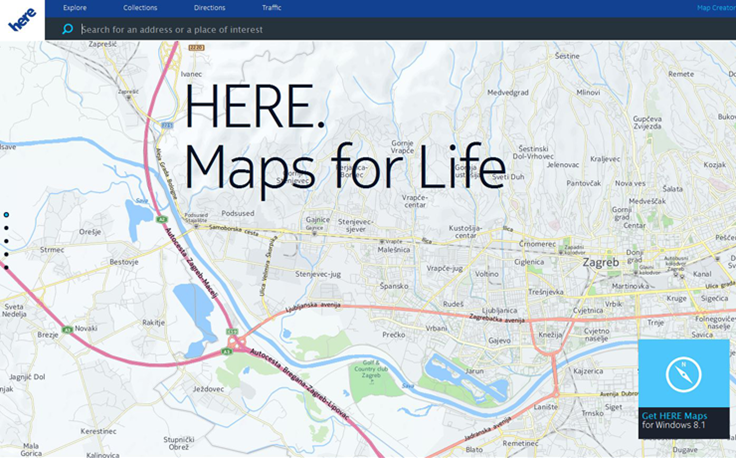Open the Map Creator link
The image size is (736, 458).
click(x=716, y=8)
